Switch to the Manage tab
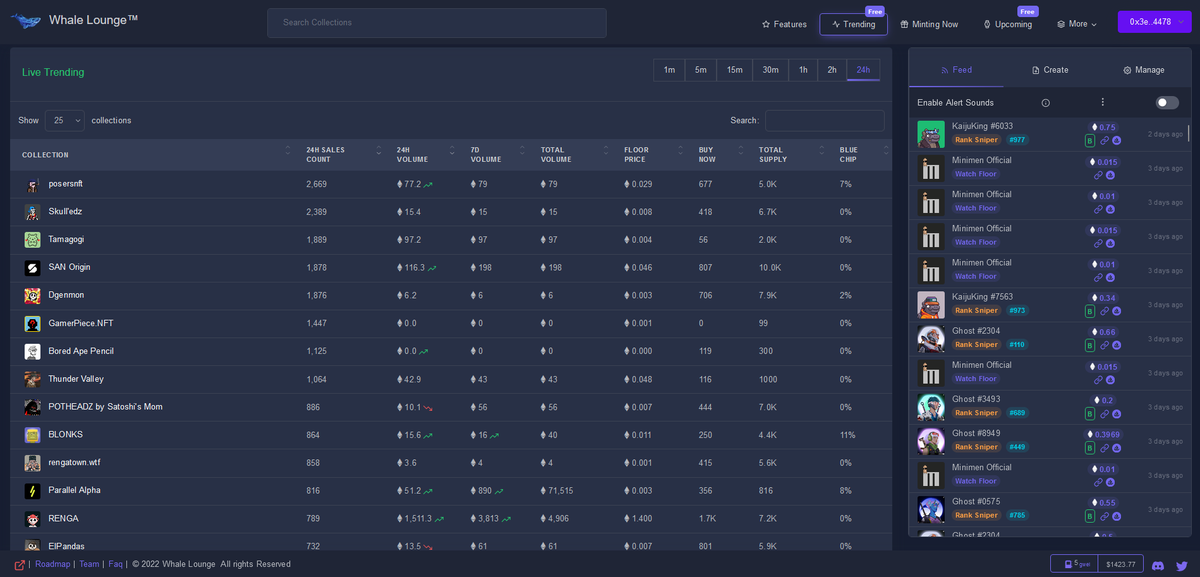Image resolution: width=1200 pixels, height=577 pixels. 1143,70
